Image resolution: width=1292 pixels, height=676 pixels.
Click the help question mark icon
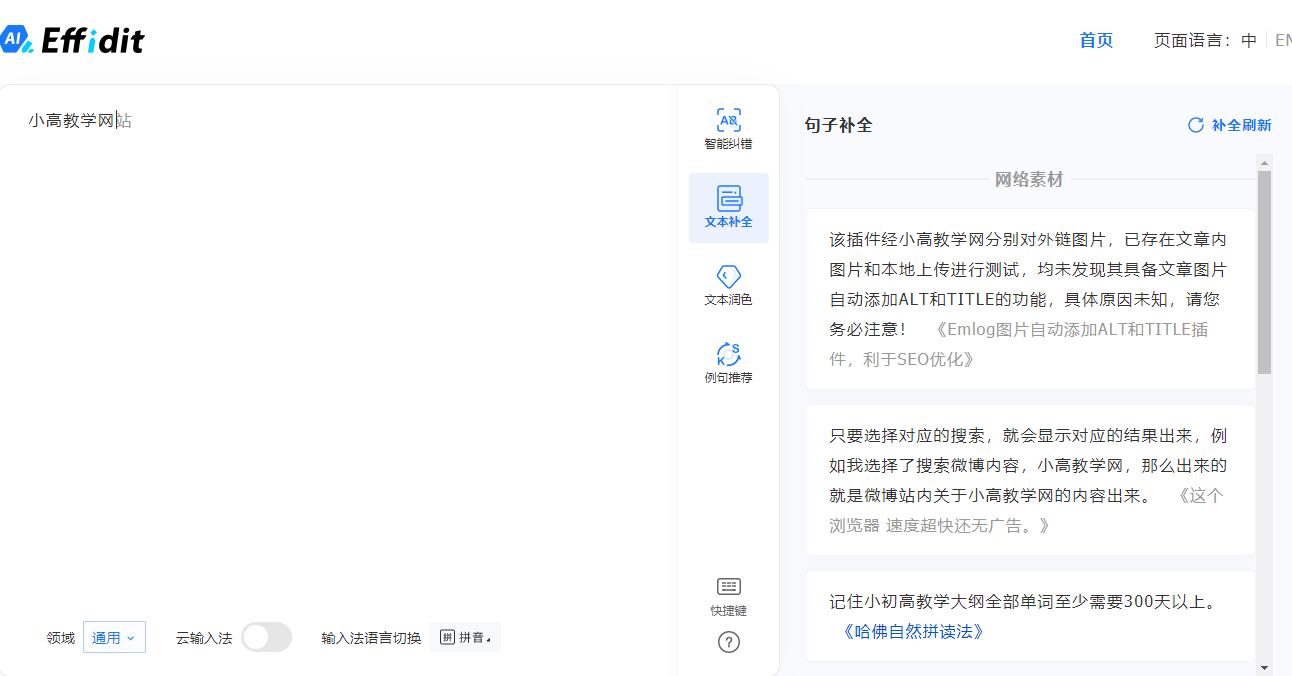tap(728, 642)
